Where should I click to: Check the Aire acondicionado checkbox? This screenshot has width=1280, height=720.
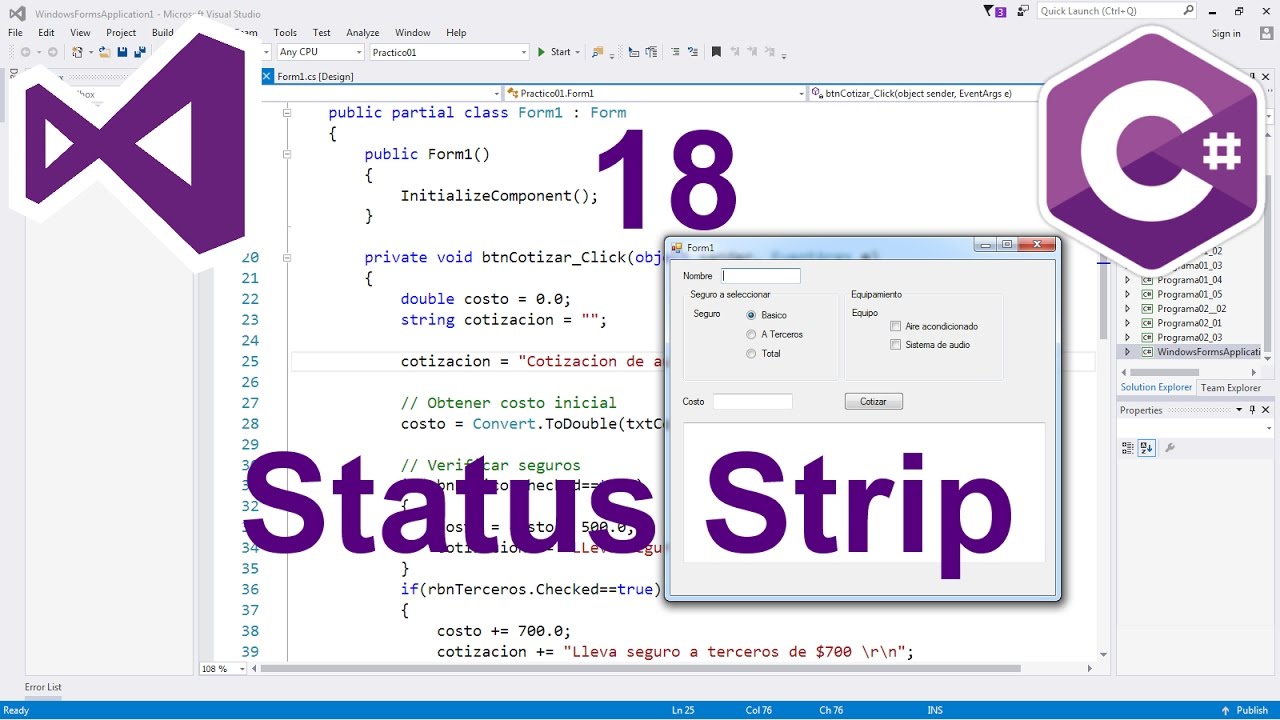tap(896, 326)
